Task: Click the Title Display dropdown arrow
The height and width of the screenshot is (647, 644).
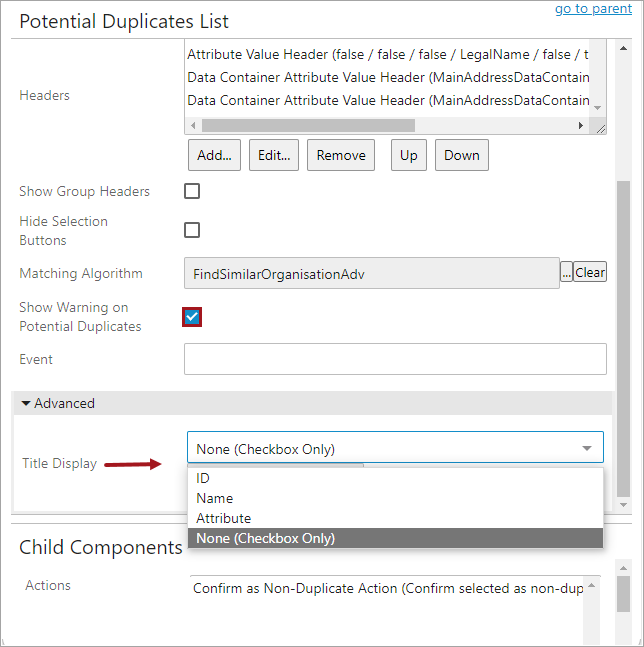Action: [587, 449]
